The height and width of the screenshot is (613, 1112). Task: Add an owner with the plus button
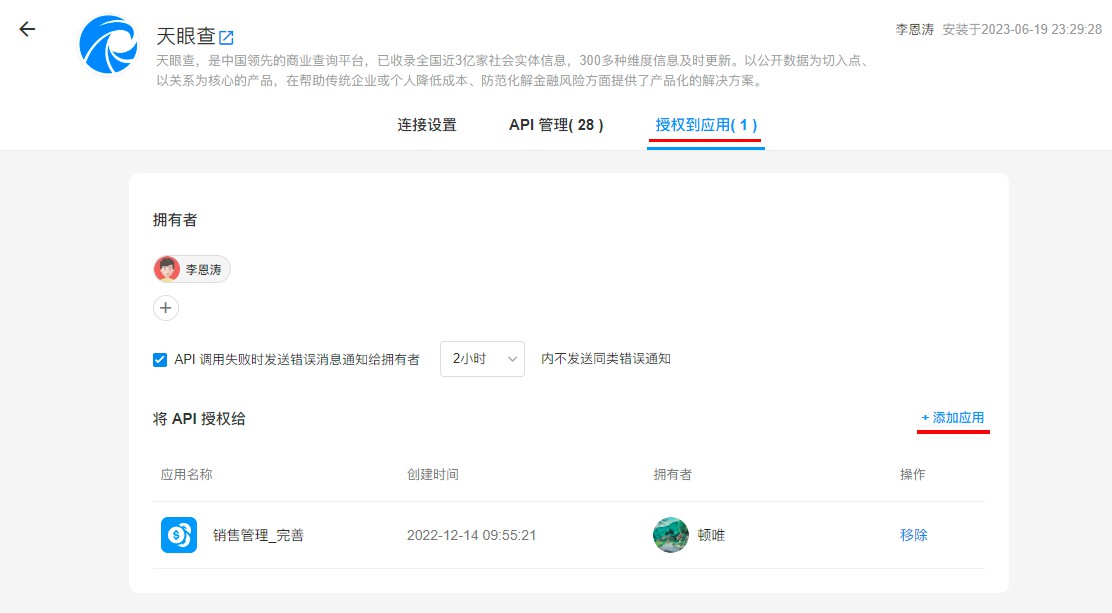pos(166,308)
